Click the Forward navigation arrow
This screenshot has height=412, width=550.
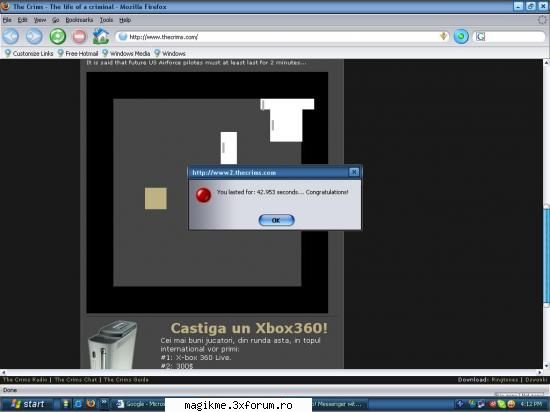pyautogui.click(x=34, y=36)
